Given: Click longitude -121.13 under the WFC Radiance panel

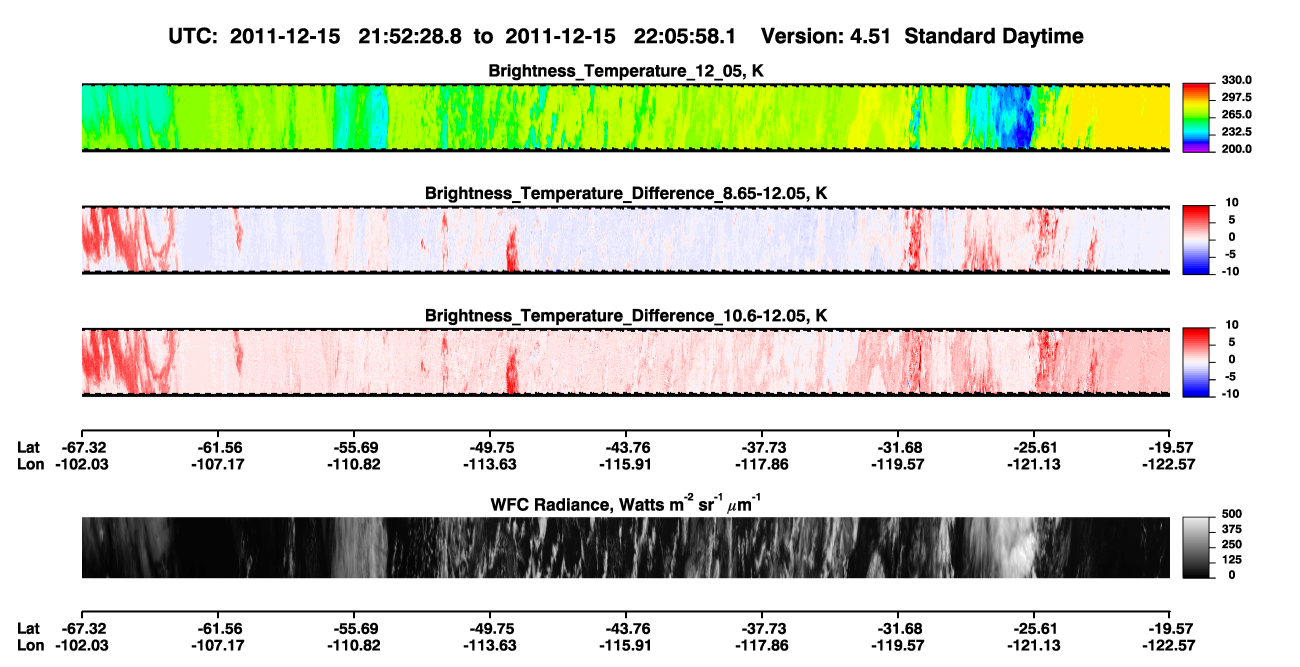Looking at the screenshot, I should point(1035,646).
